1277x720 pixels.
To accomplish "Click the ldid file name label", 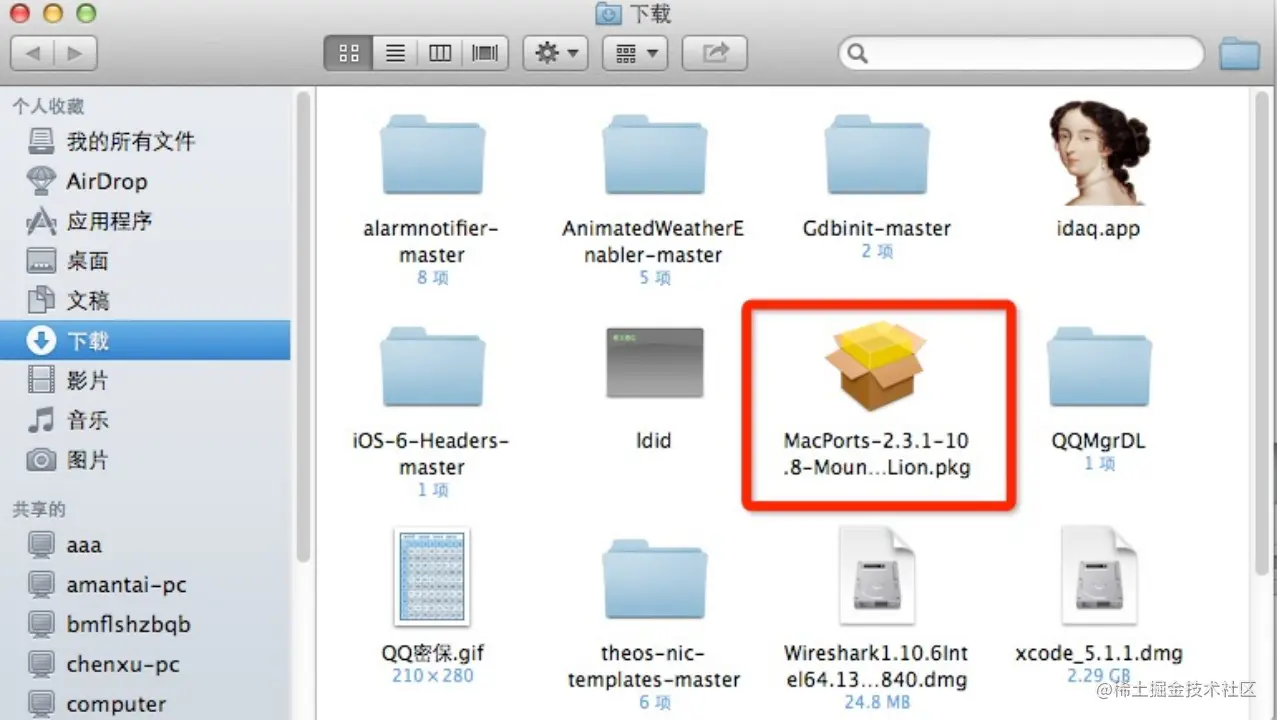I will 654,441.
